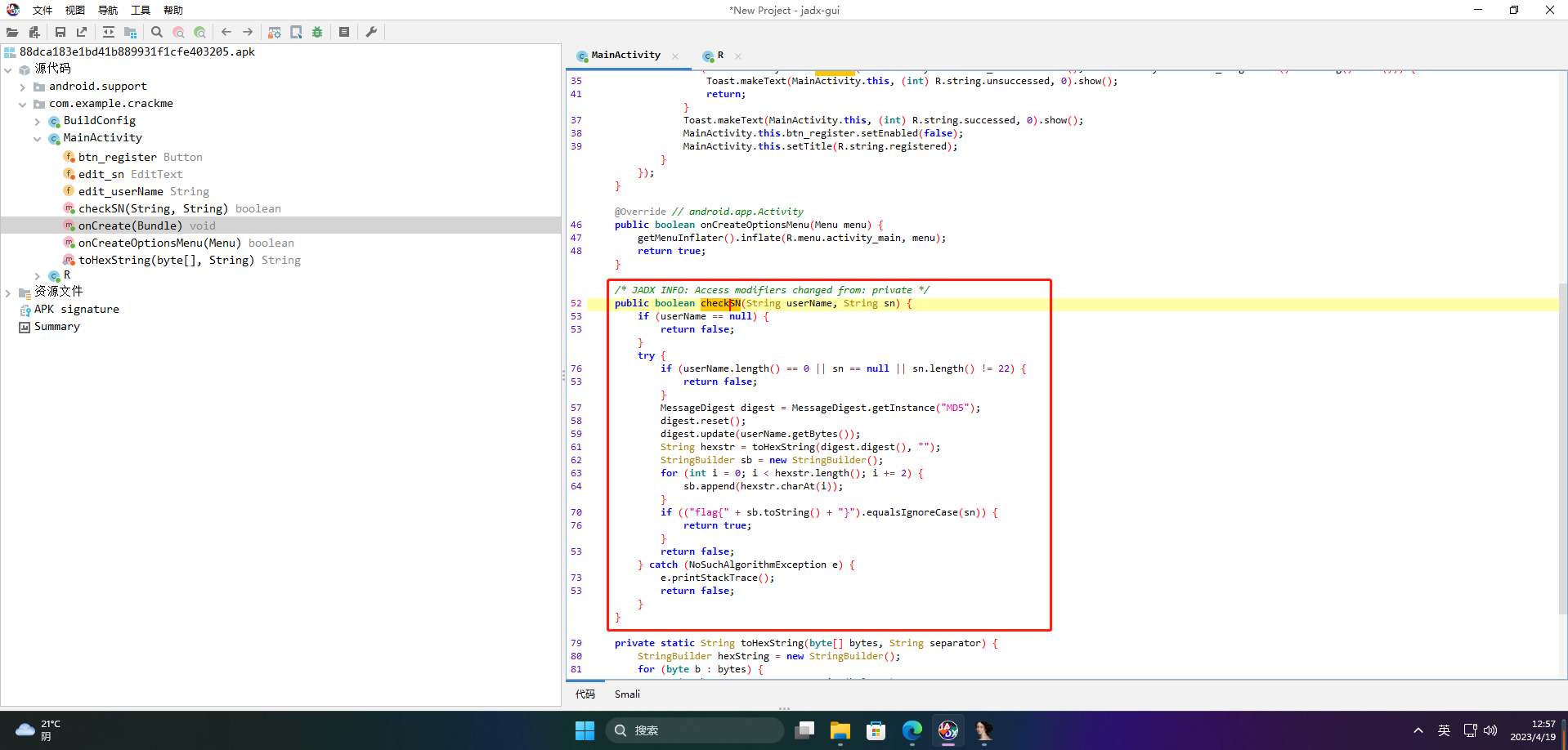Open the 视图 menu
The width and height of the screenshot is (1568, 750).
tap(75, 10)
